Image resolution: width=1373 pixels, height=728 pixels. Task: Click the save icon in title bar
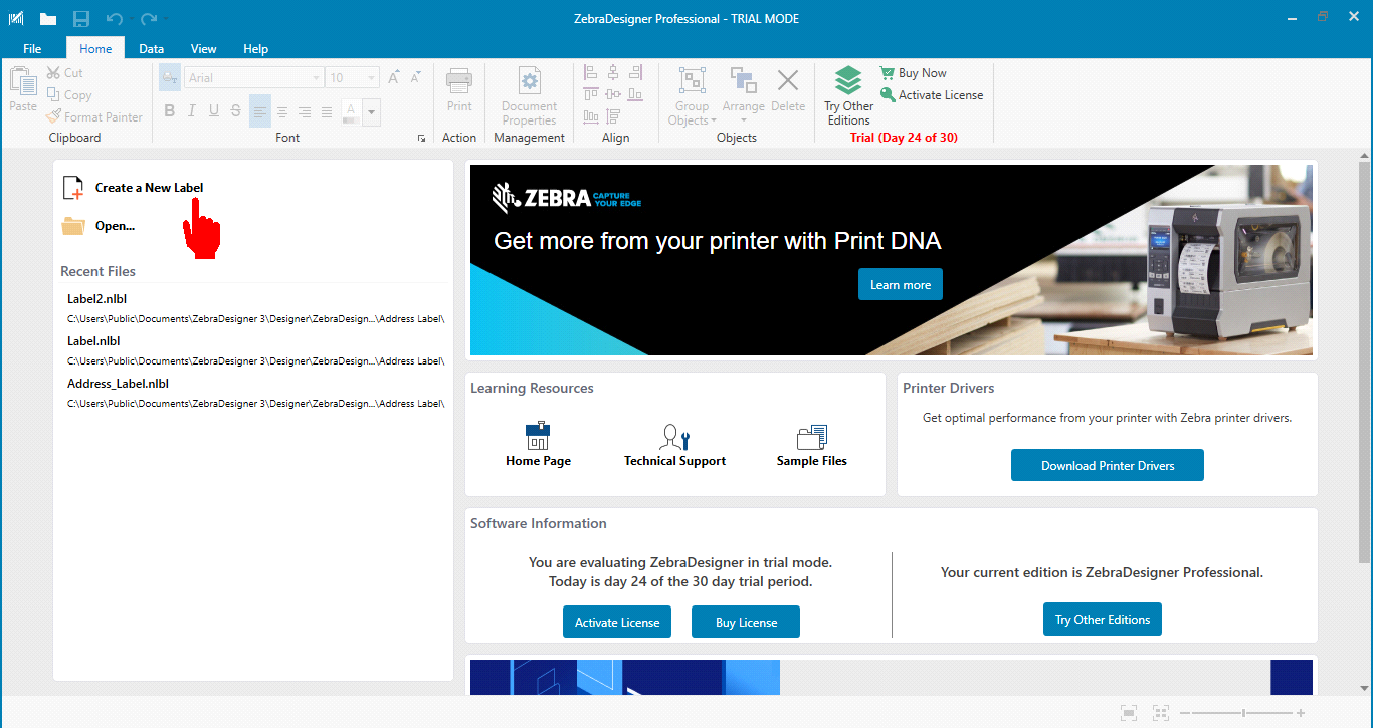(81, 19)
